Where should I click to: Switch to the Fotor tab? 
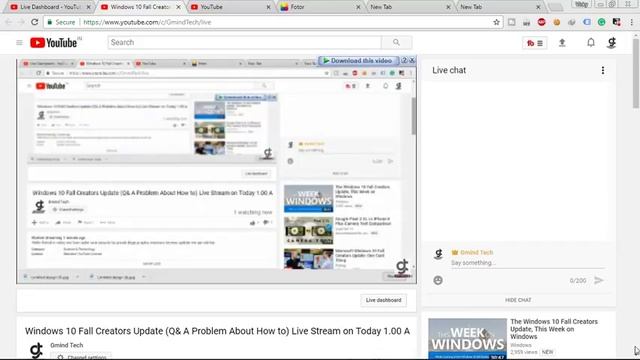click(x=318, y=7)
